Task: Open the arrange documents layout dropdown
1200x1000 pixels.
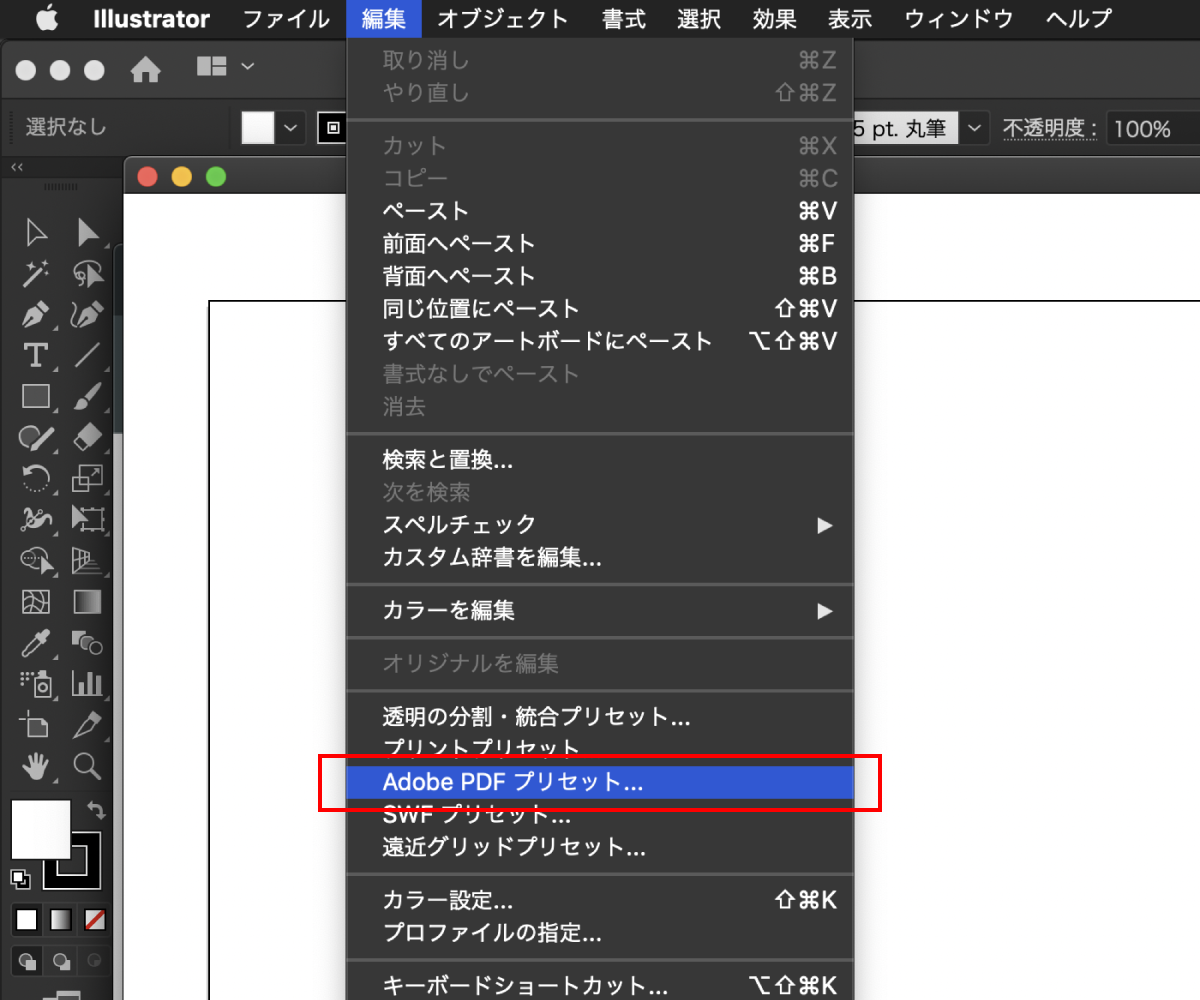Action: point(226,67)
